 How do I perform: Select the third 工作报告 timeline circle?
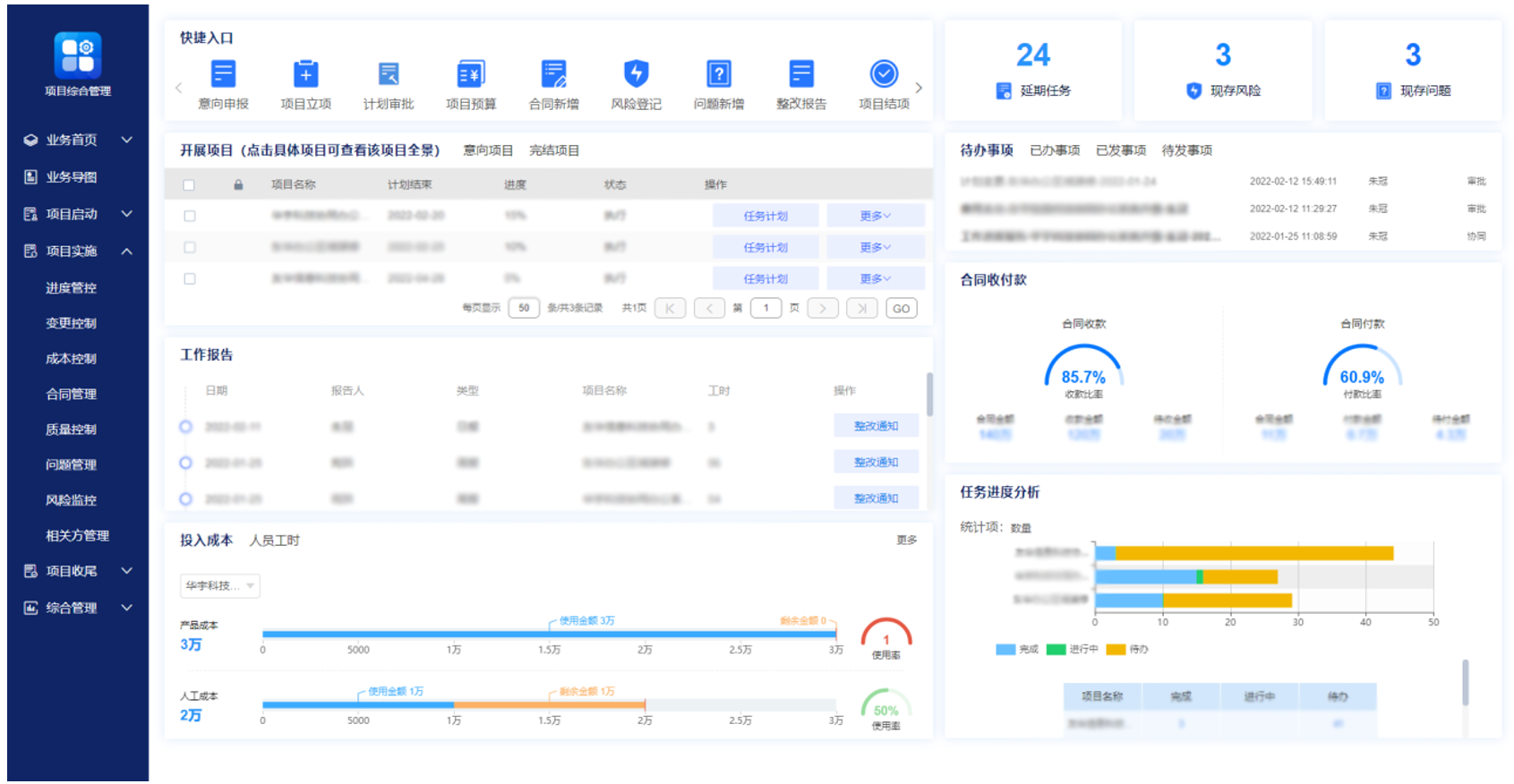tap(185, 499)
